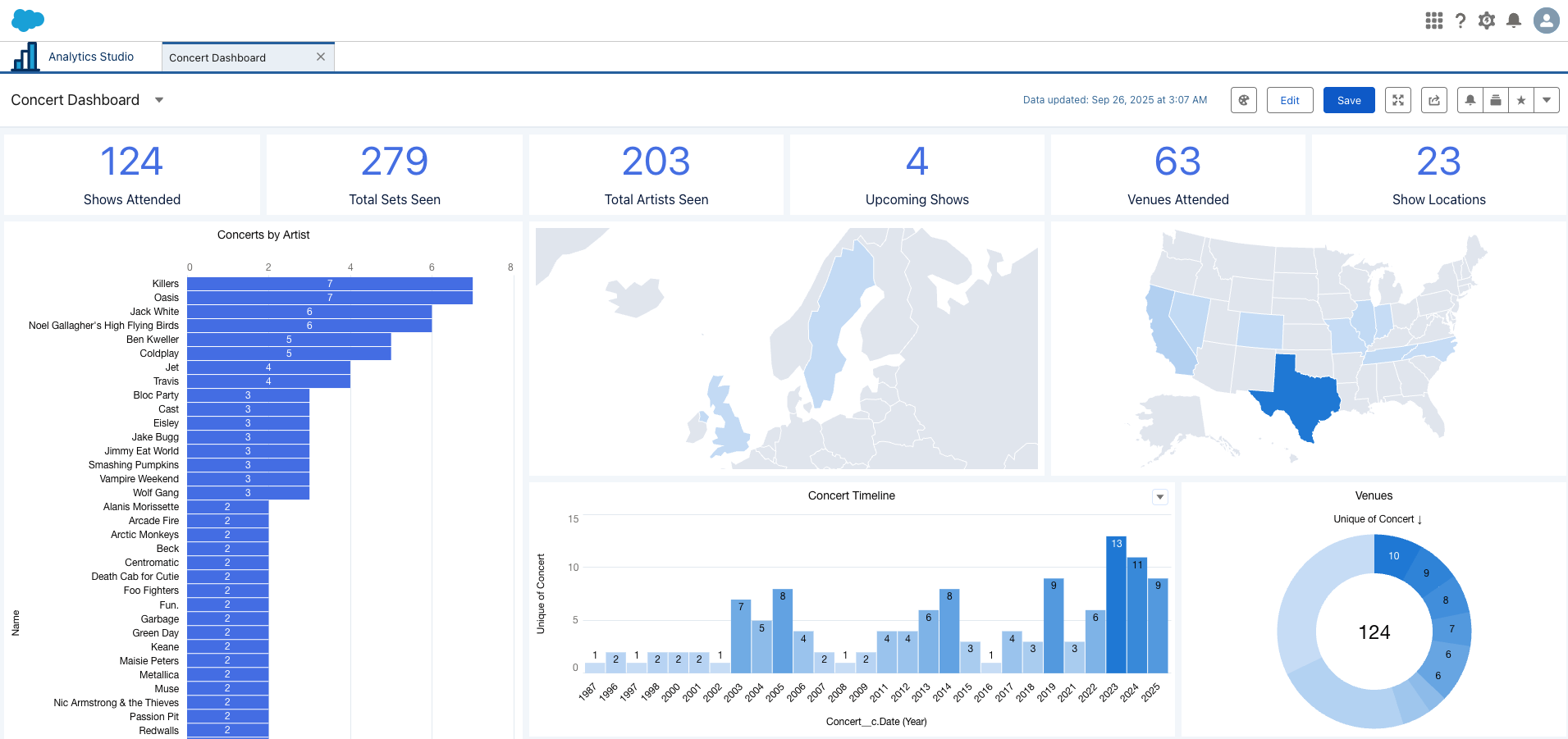Switch to the Analytics Studio tab
Screen dimensions: 1568x739
(90, 57)
